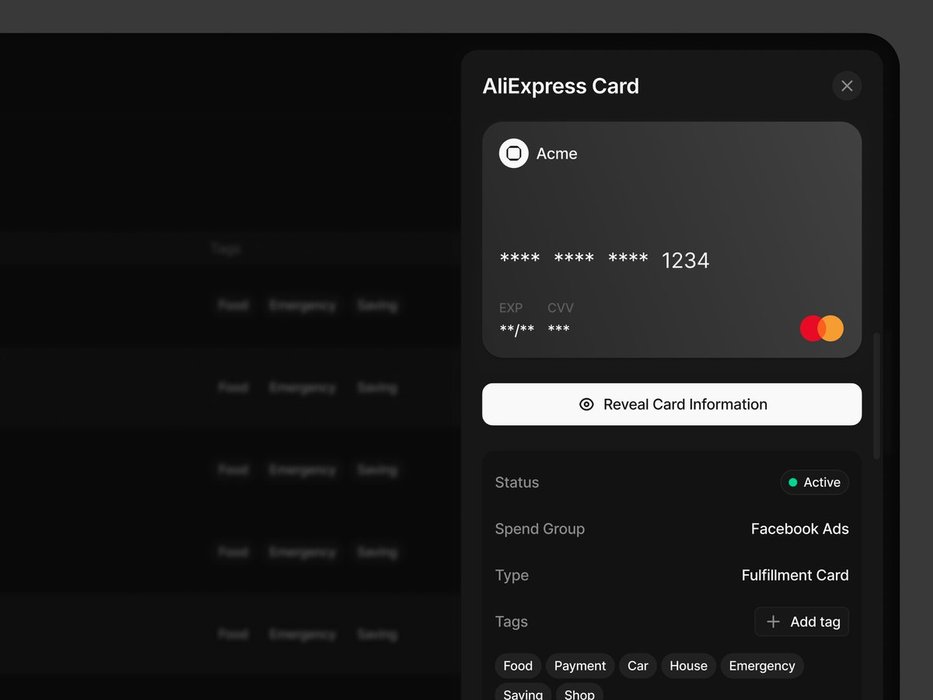
Task: Click the Car tag chip
Action: [638, 666]
